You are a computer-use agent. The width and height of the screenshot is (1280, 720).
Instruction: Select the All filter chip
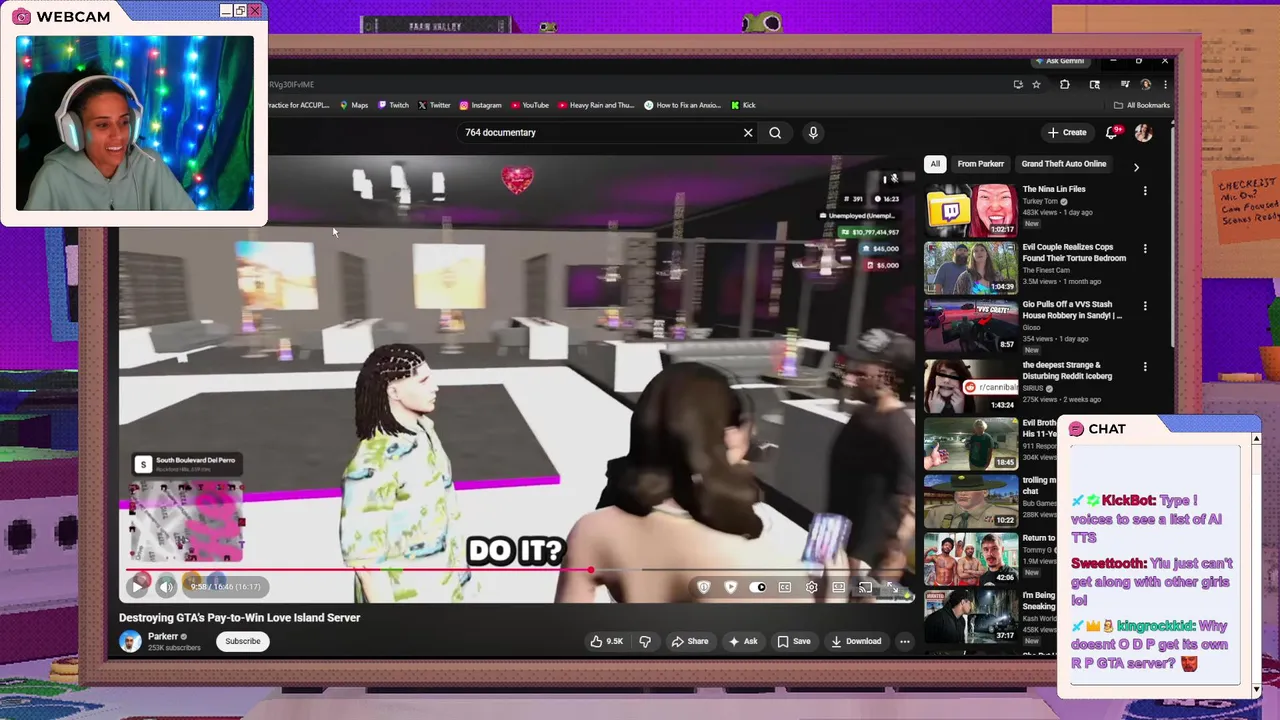(935, 164)
